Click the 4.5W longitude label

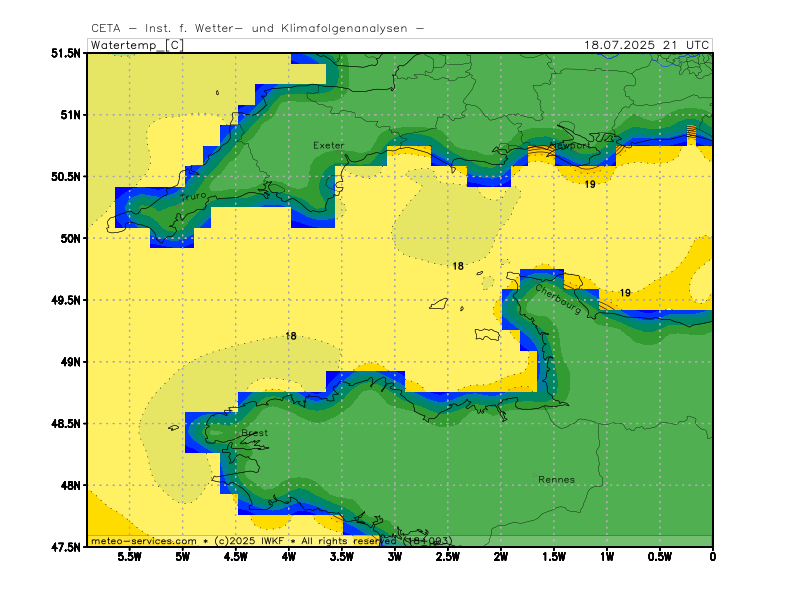[x=236, y=557]
